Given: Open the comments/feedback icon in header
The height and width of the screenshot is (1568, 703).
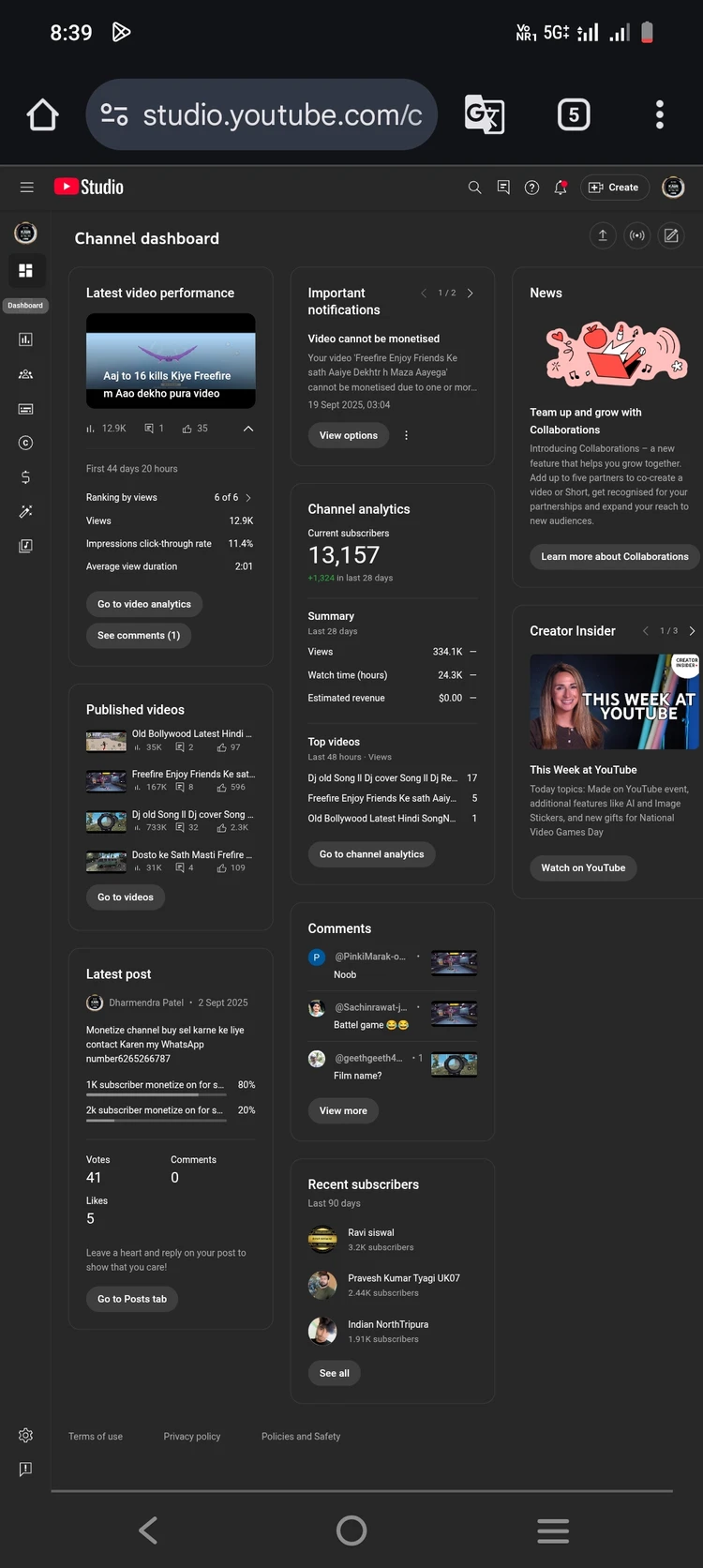Looking at the screenshot, I should tap(503, 188).
